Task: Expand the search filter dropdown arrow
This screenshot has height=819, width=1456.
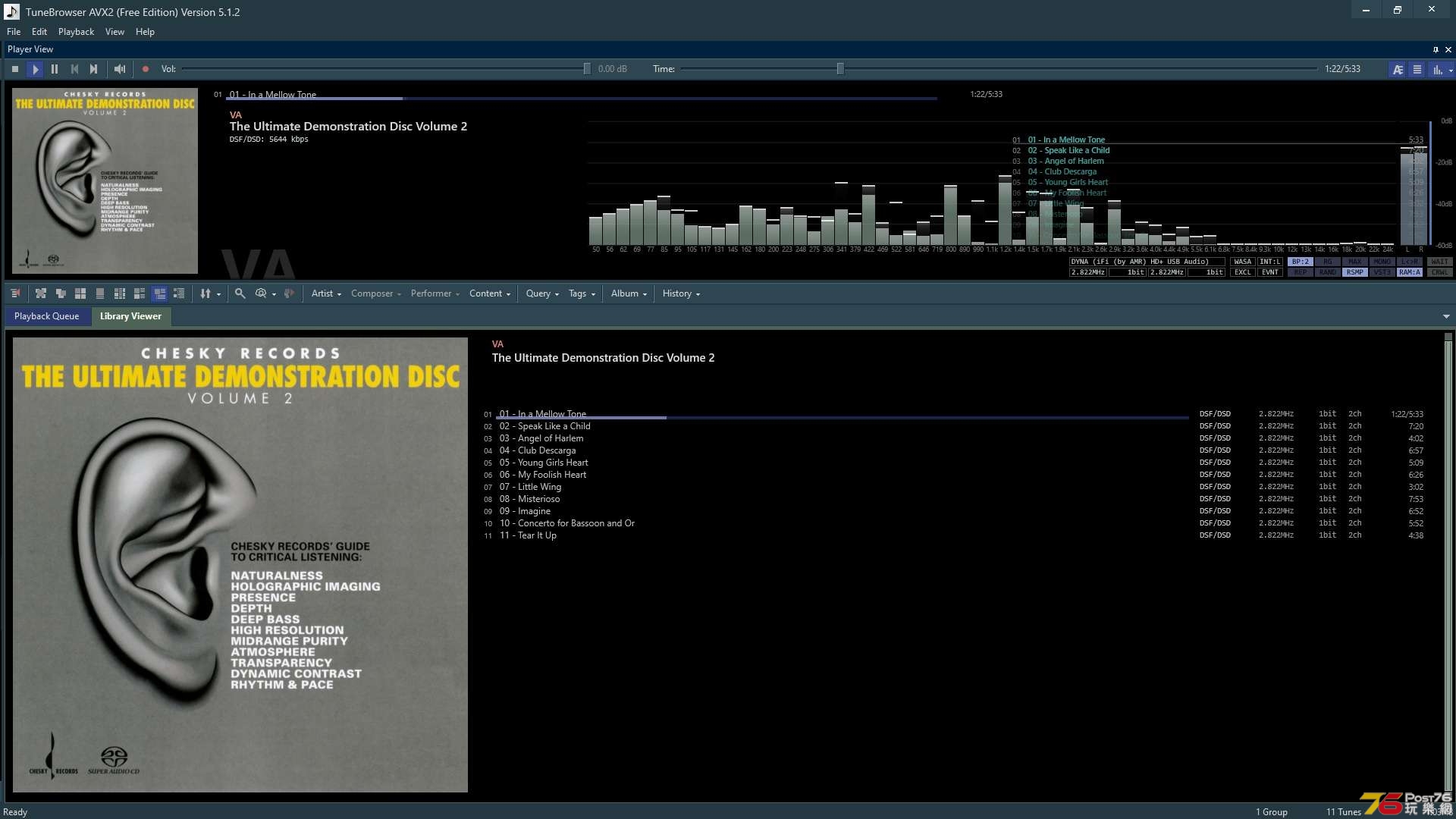Action: [274, 294]
